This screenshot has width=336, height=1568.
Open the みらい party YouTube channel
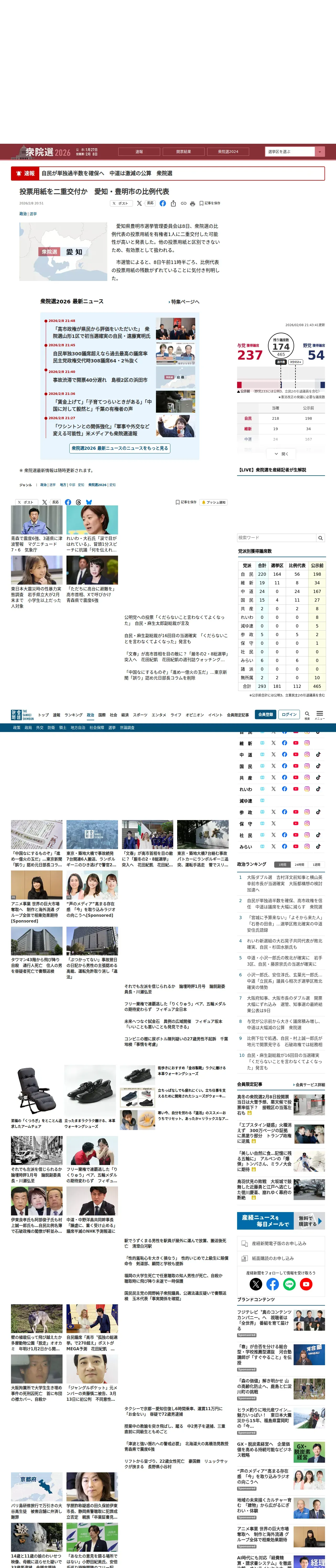coord(296,846)
